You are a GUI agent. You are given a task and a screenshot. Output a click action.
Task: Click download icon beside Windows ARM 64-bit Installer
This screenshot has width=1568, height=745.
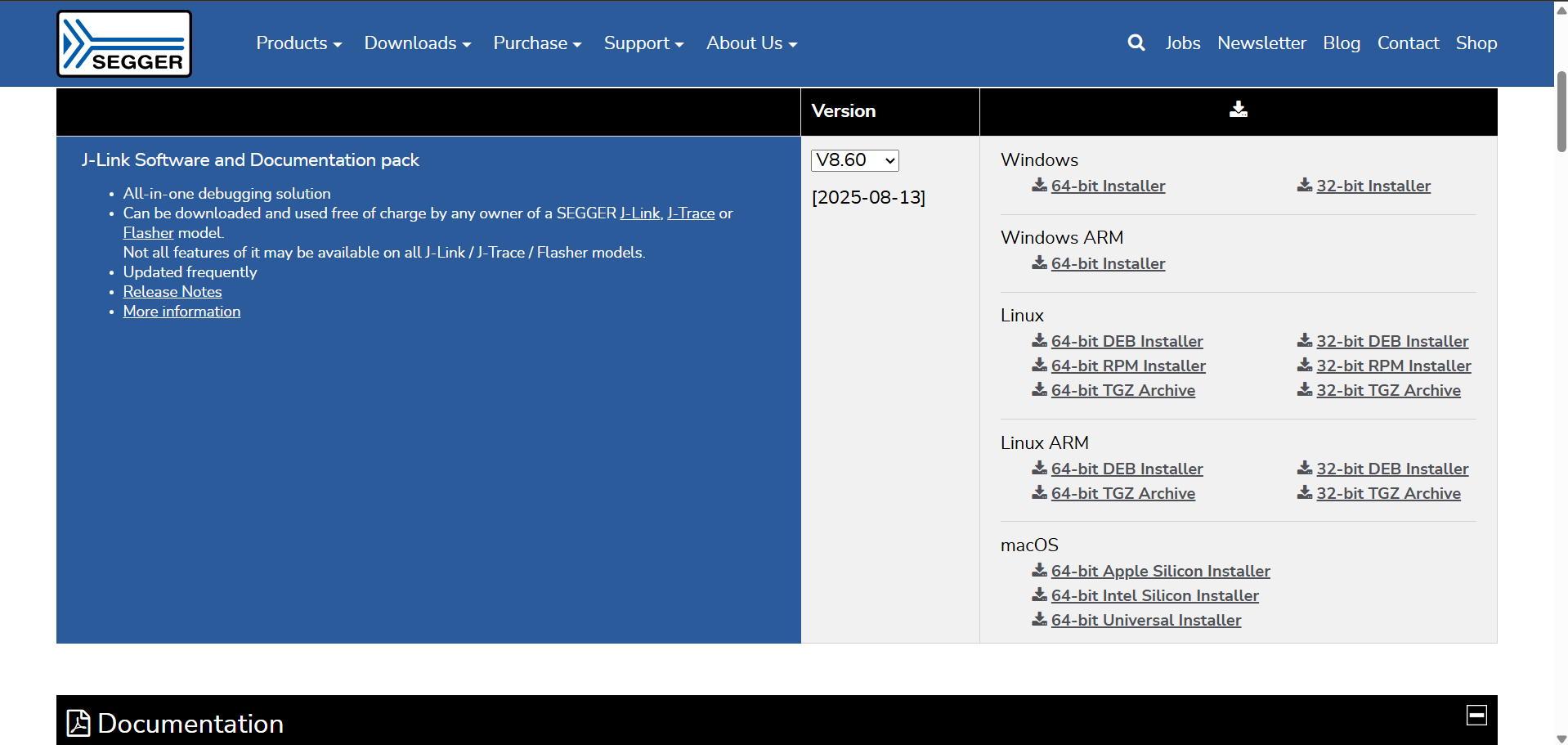1039,263
